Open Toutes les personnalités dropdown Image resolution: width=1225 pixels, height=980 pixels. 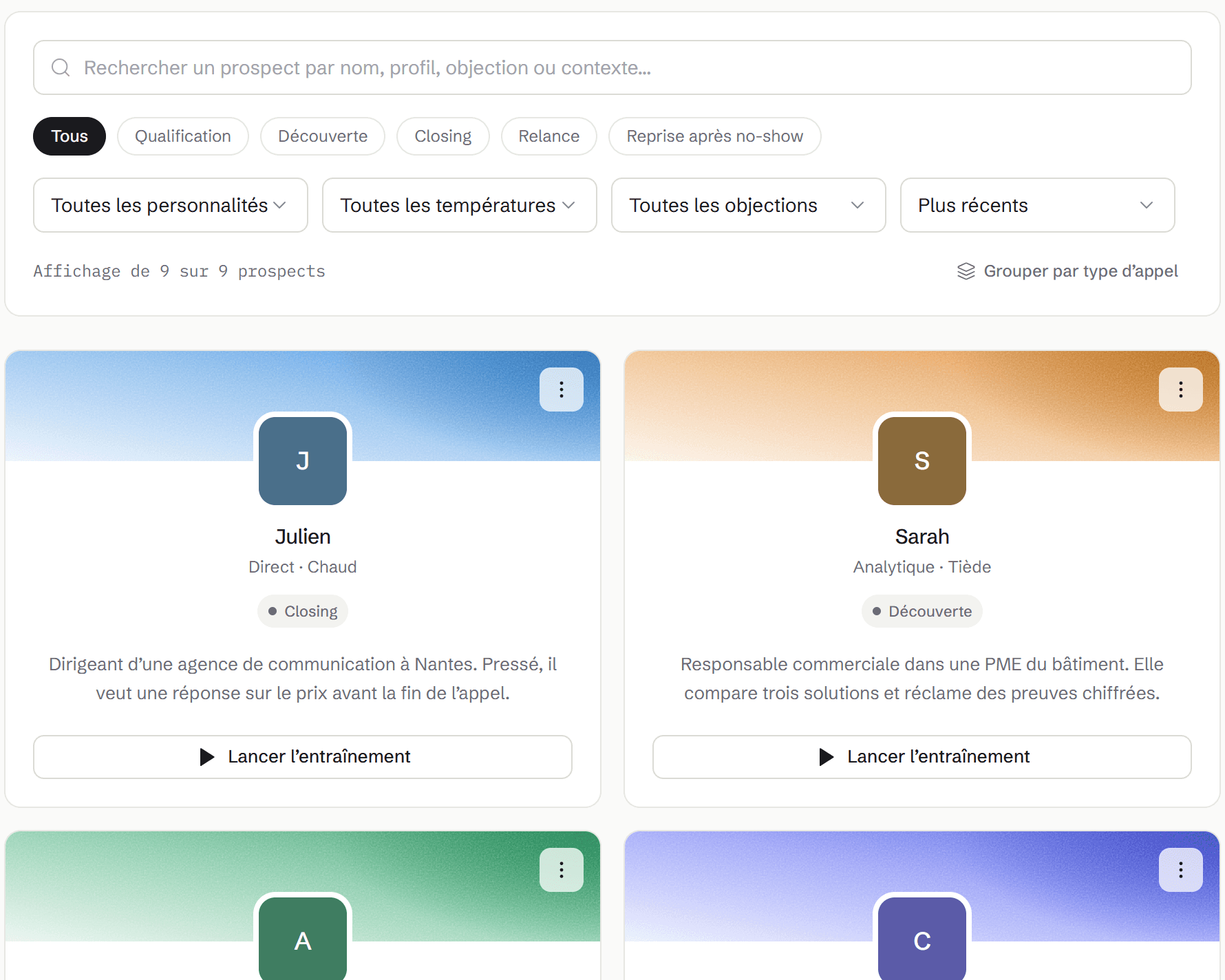pos(171,205)
